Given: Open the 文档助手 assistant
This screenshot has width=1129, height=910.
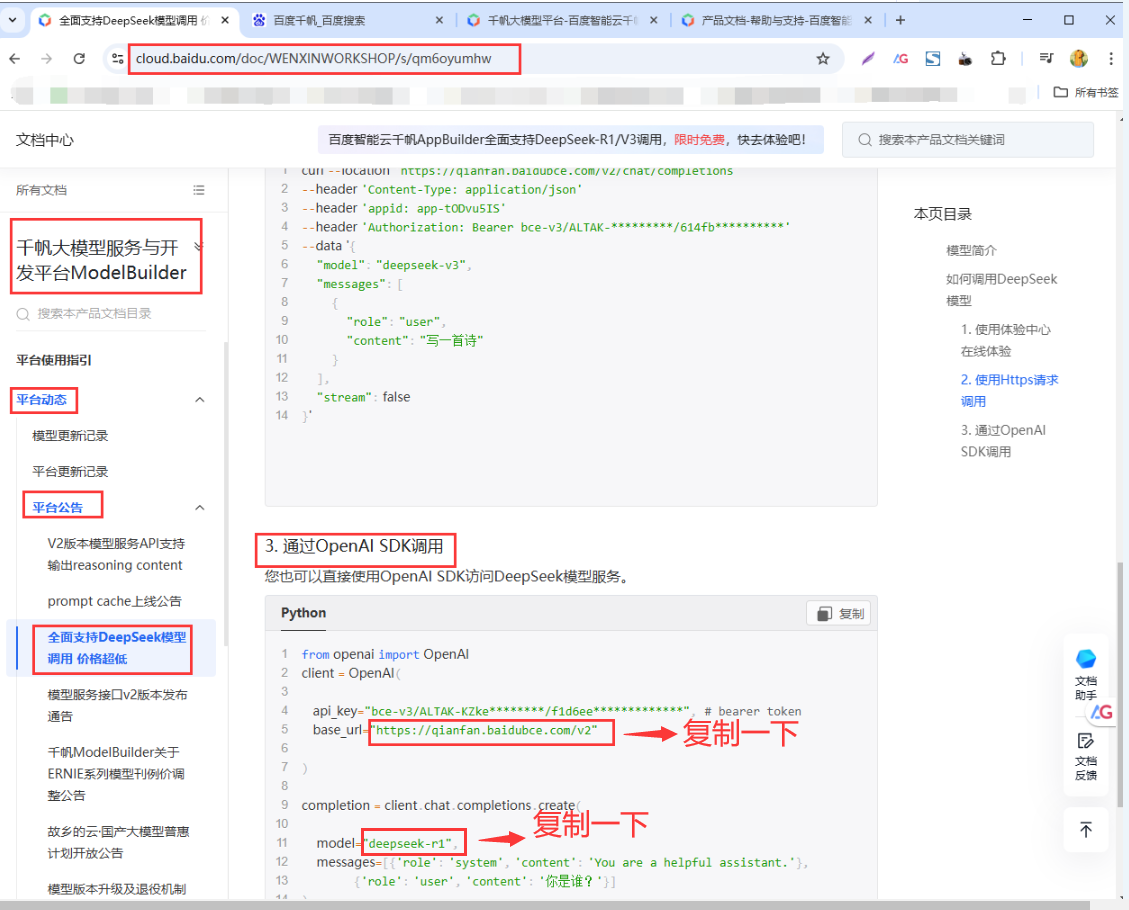Looking at the screenshot, I should (1086, 675).
